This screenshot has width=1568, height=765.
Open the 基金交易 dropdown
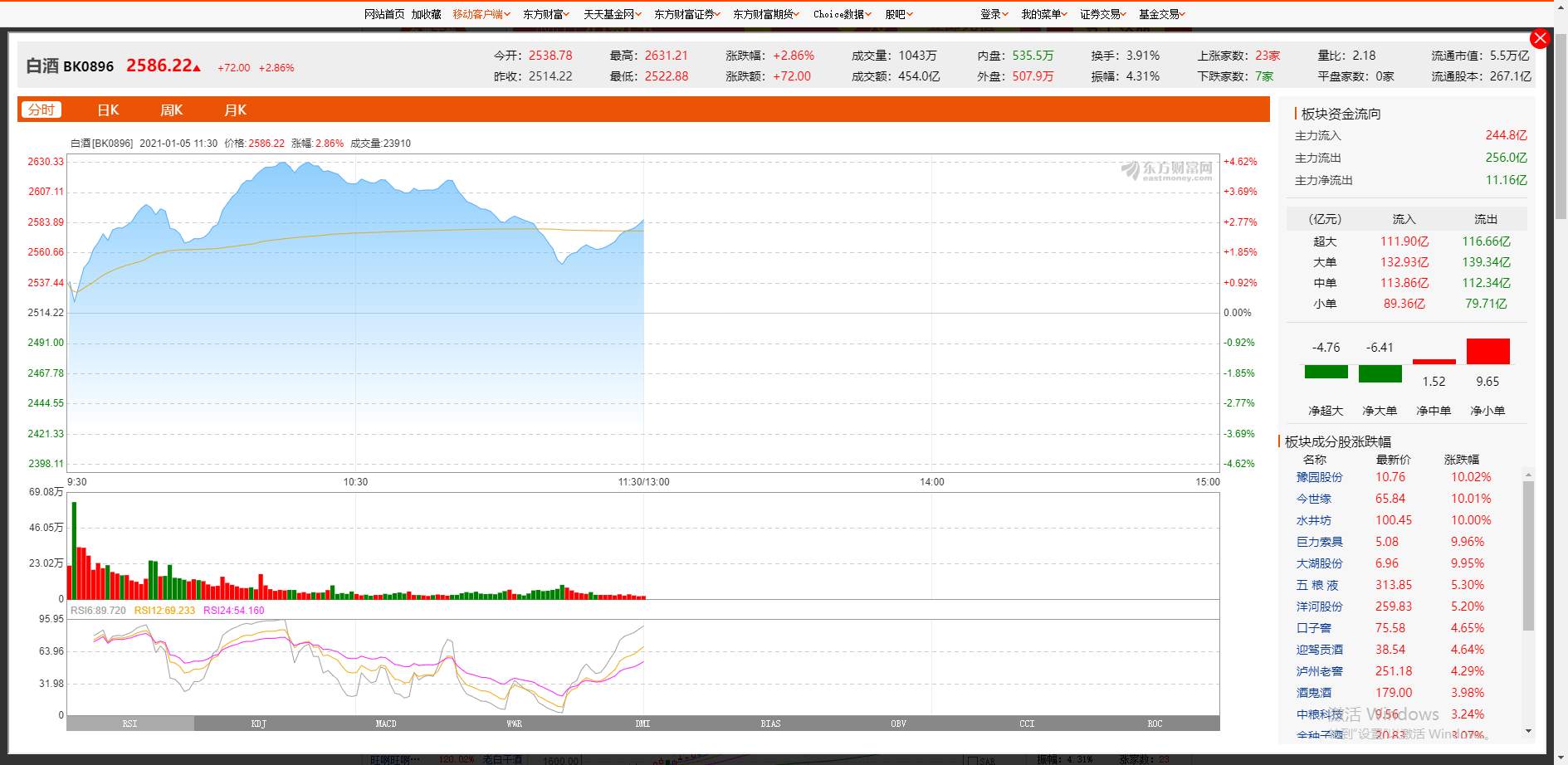pos(1162,14)
